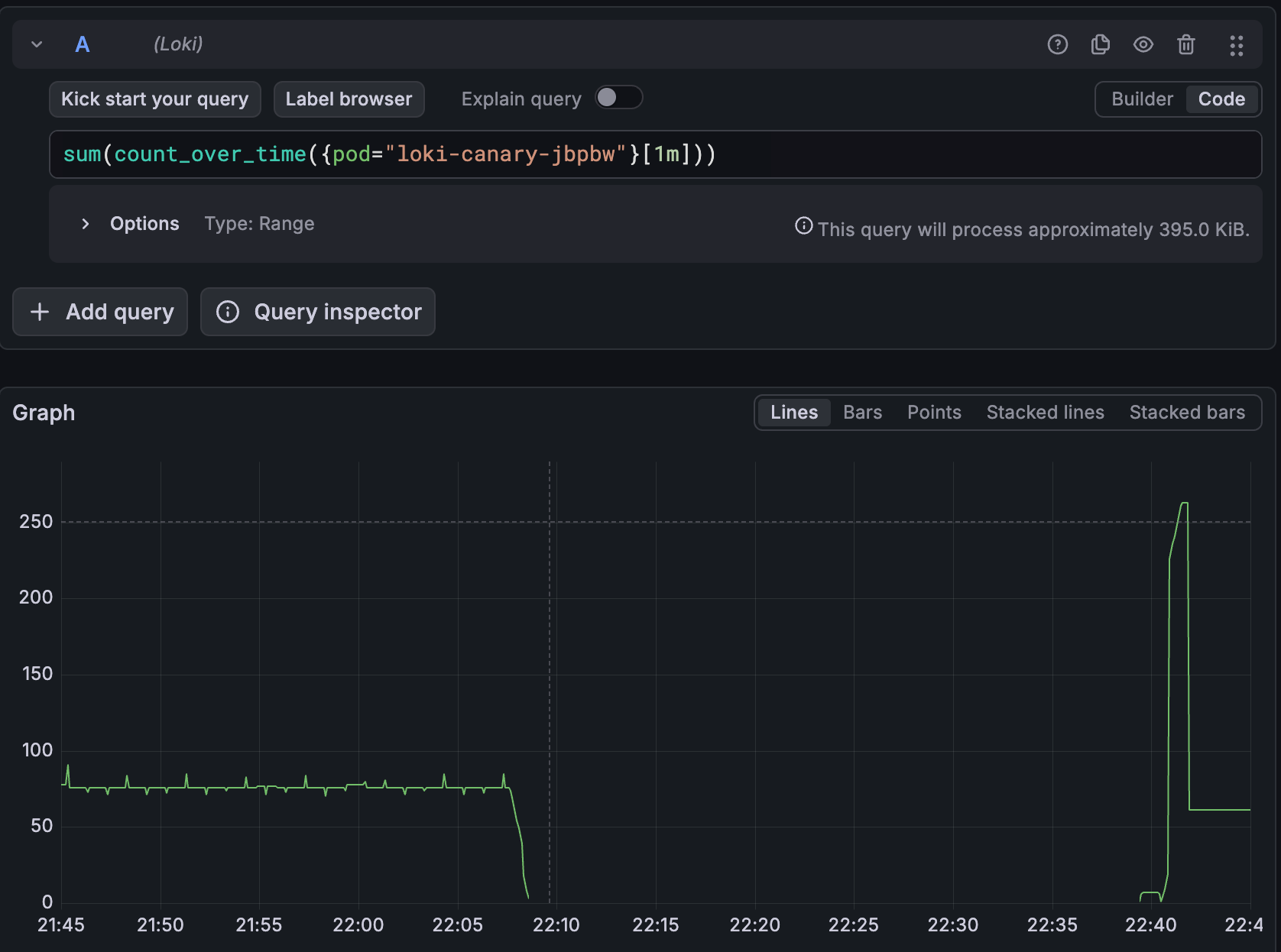Delete query A with trash icon
This screenshot has width=1281, height=952.
point(1186,44)
